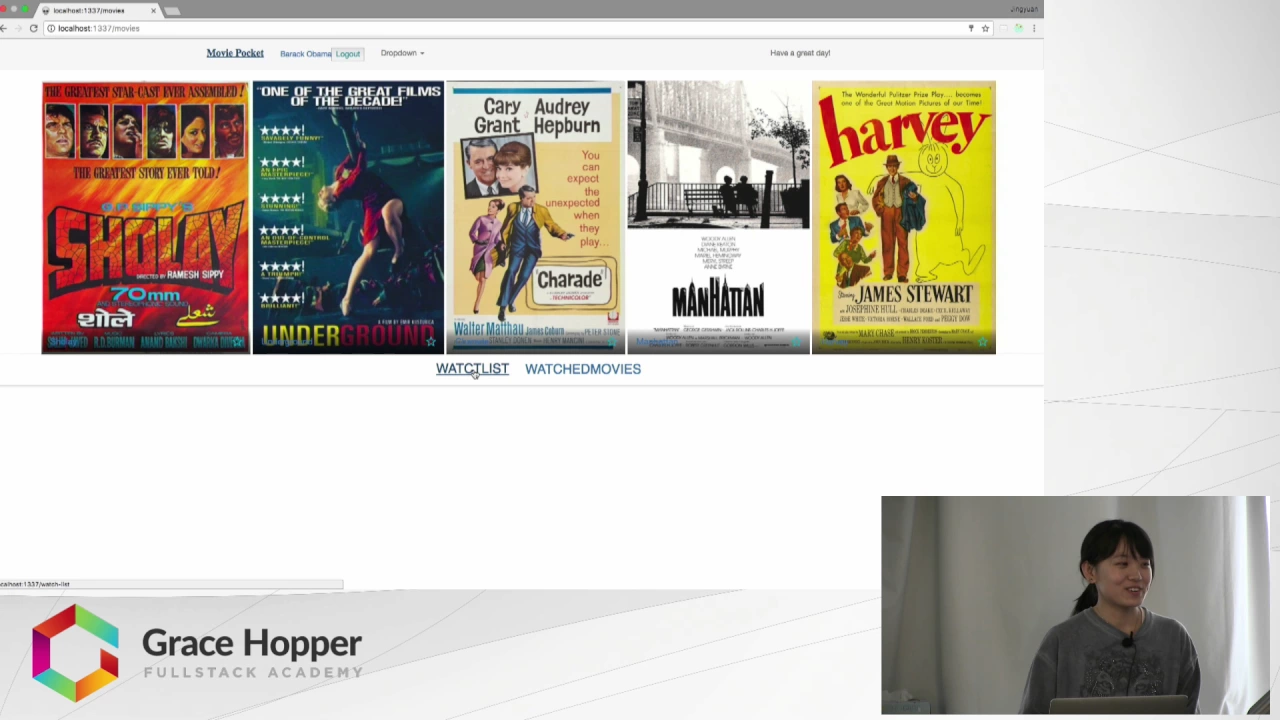Select the Charade movie poster
Screen dimensions: 1280x720
point(535,218)
